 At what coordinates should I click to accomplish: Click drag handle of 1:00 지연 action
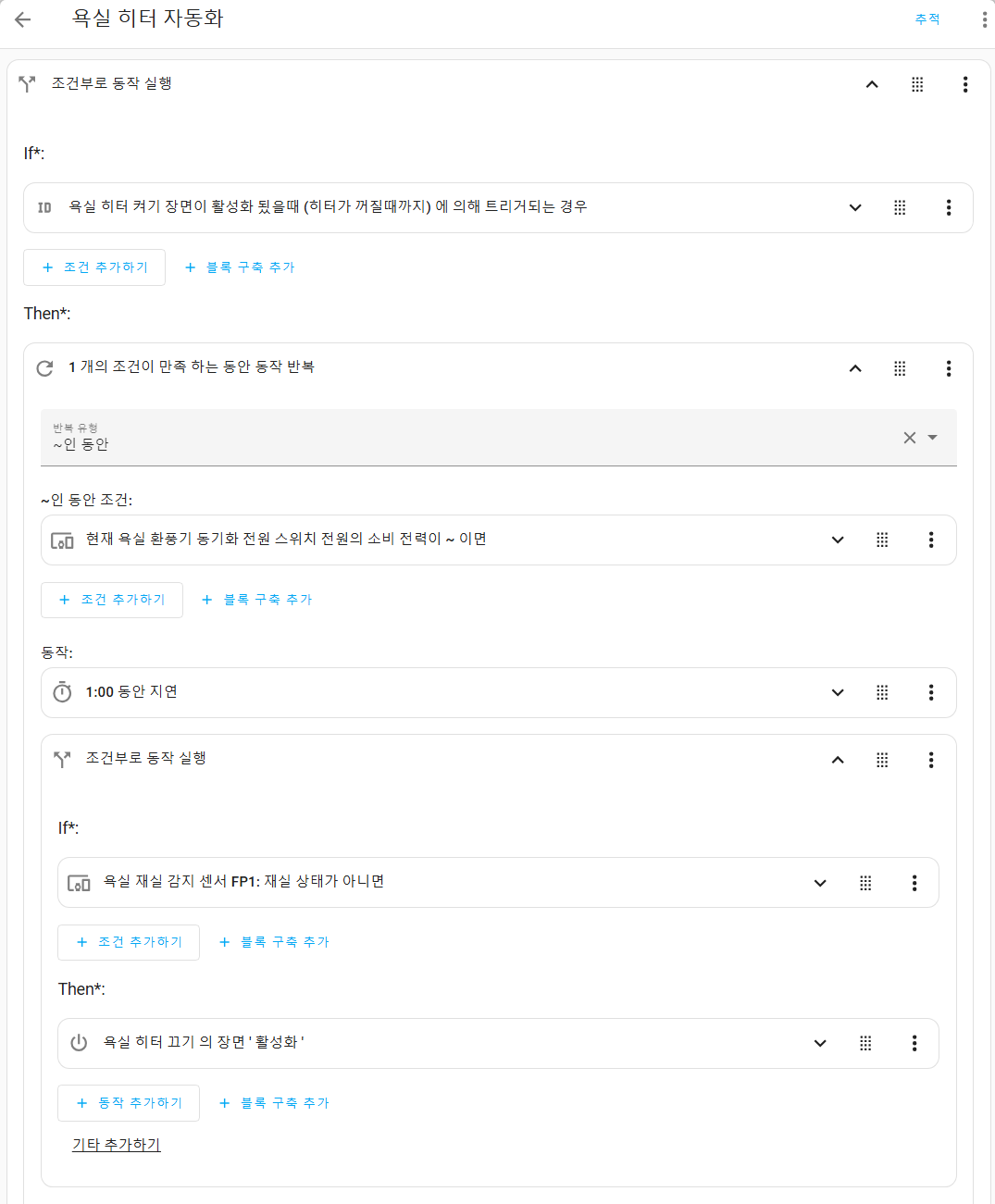click(x=882, y=692)
